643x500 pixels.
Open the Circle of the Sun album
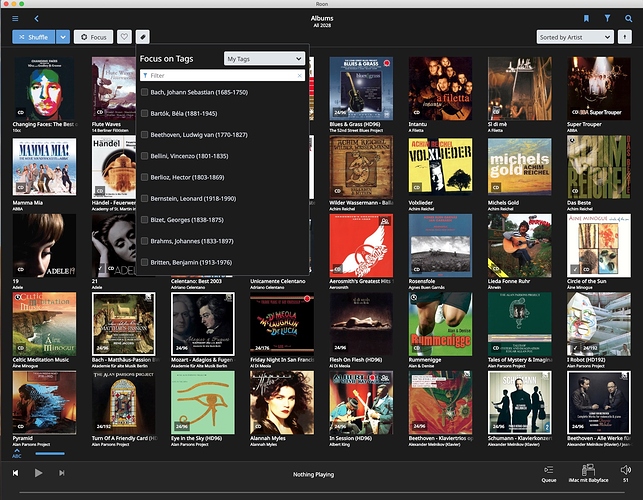tap(599, 246)
